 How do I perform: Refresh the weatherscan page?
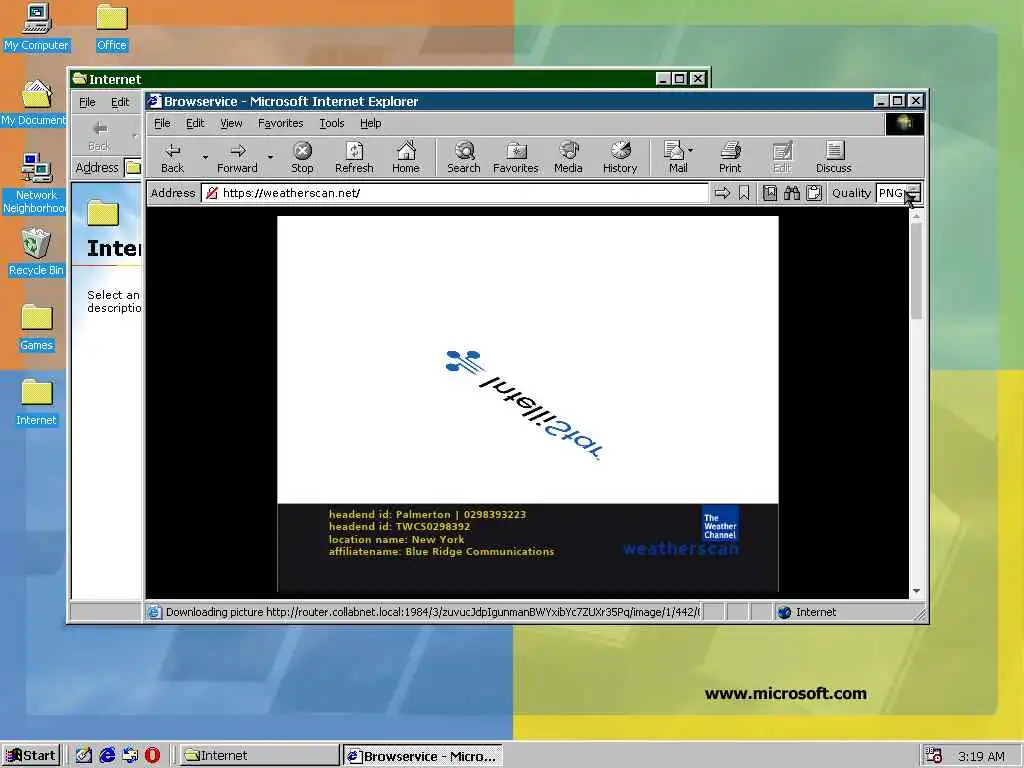point(354,157)
